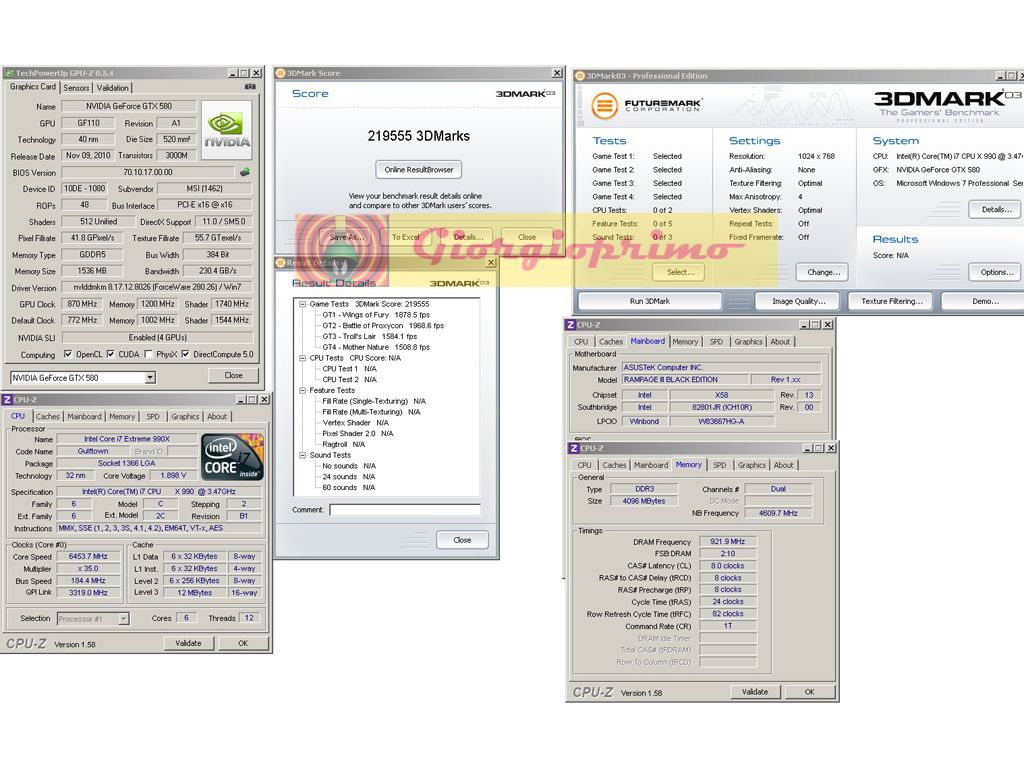The width and height of the screenshot is (1024, 768).
Task: Select the CPU tab in the CPU-Z Mainboard window
Action: pos(581,342)
